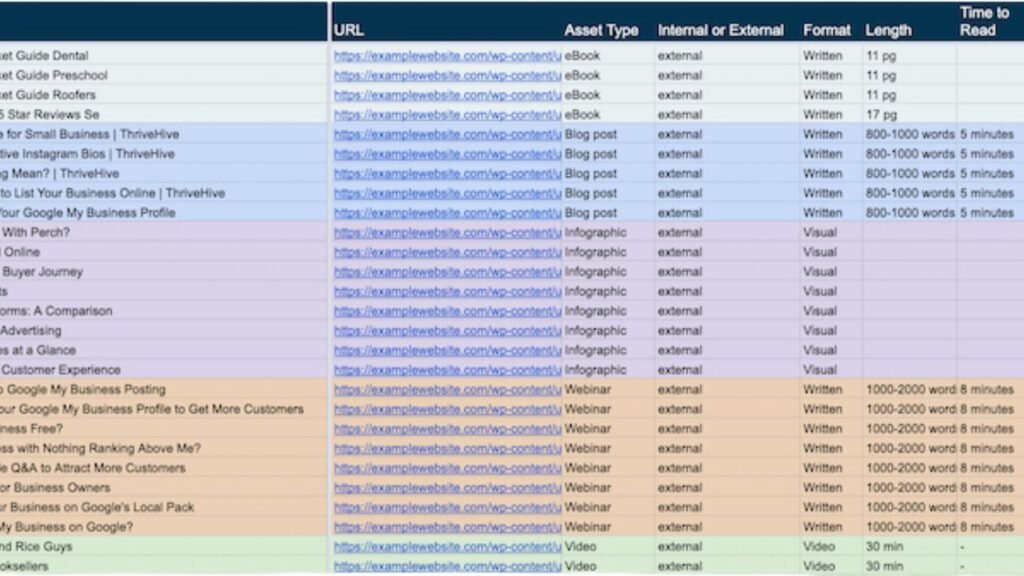Select the Format column header

point(826,30)
